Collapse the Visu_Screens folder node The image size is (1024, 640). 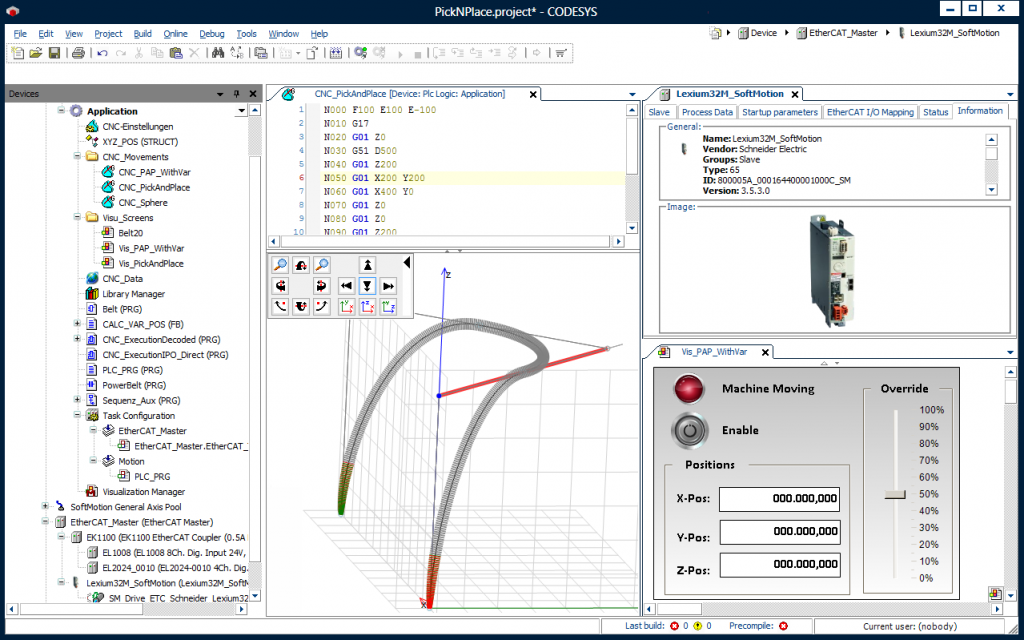[x=77, y=218]
